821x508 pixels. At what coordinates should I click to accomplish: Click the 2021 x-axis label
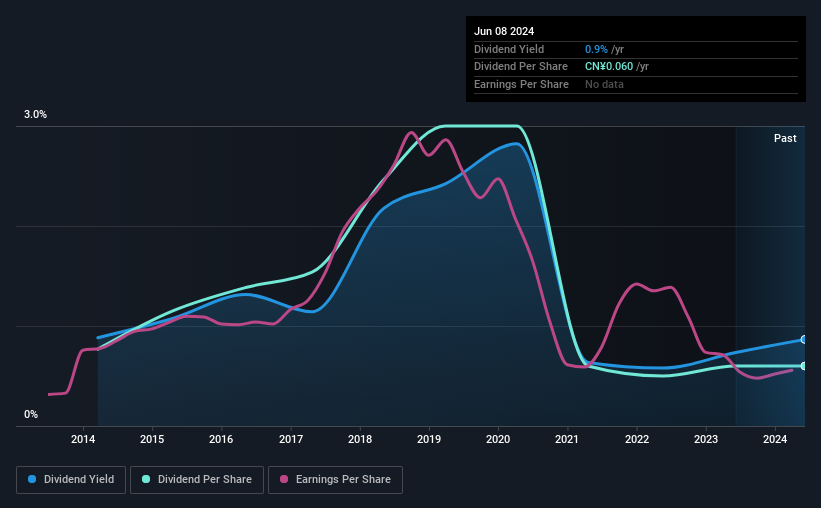pyautogui.click(x=567, y=439)
